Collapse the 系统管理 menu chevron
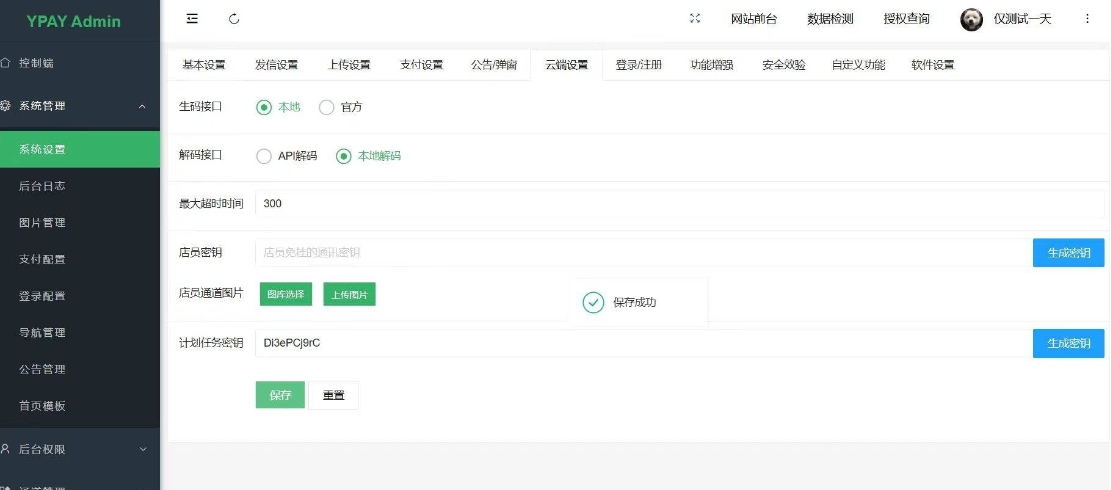Screen dimensions: 1111x490 [x=142, y=106]
